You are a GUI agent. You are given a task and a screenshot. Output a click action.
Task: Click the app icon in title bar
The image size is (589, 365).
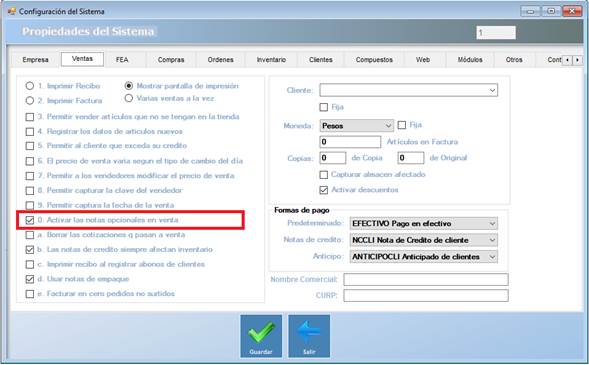pyautogui.click(x=12, y=11)
